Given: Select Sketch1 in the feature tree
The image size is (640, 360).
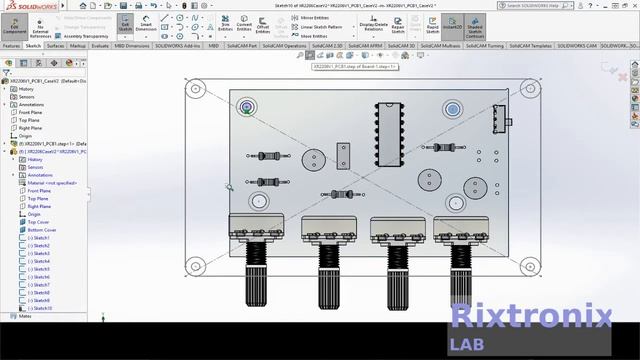Looking at the screenshot, I should pyautogui.click(x=35, y=238).
